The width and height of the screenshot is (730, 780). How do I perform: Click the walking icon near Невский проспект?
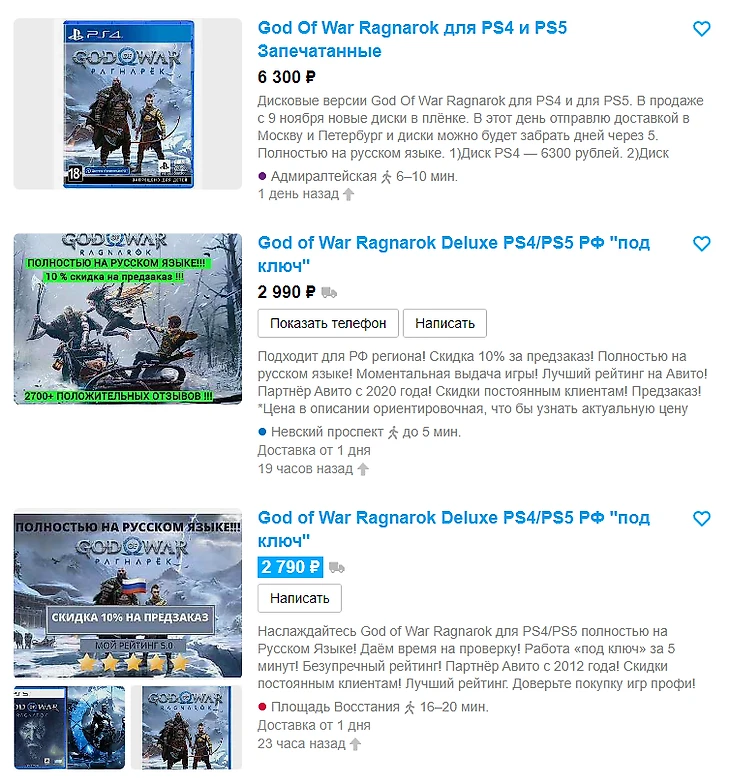[393, 433]
